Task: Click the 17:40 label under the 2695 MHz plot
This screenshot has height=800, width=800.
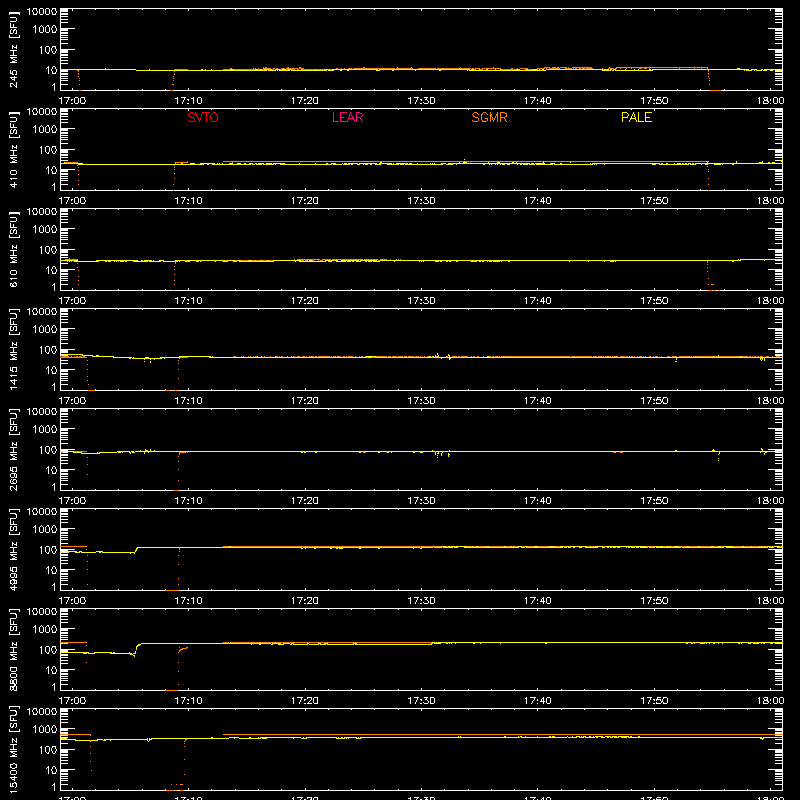Action: point(538,501)
